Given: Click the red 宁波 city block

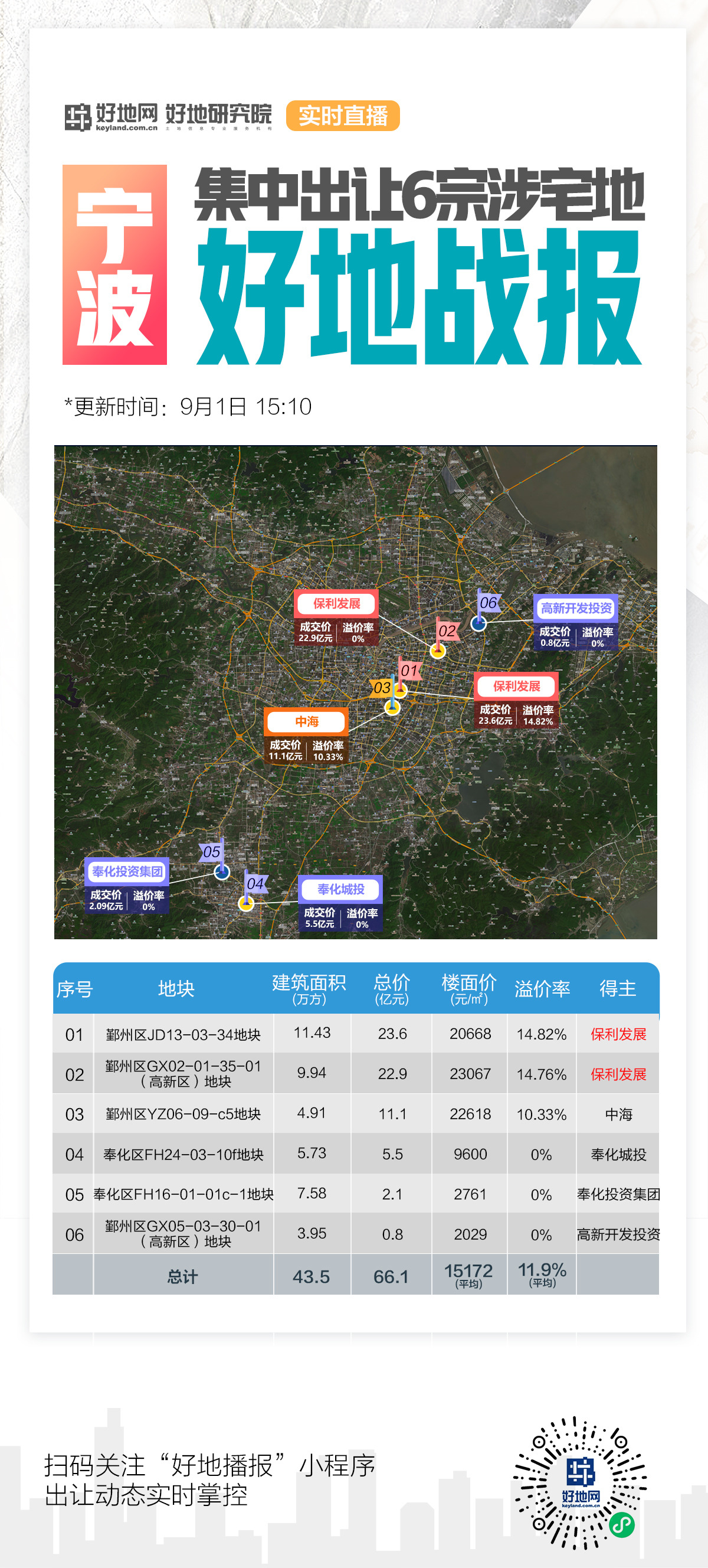Looking at the screenshot, I should coord(114,265).
